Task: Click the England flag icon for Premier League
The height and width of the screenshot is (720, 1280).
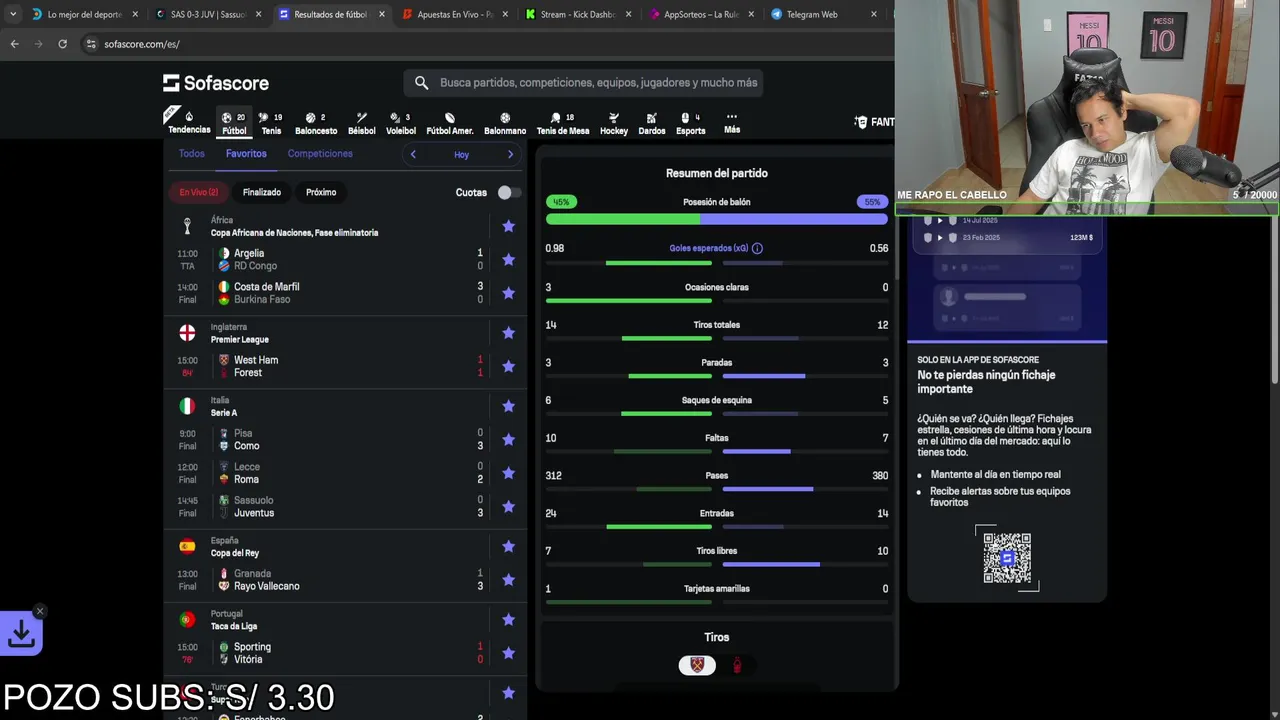Action: 187,333
